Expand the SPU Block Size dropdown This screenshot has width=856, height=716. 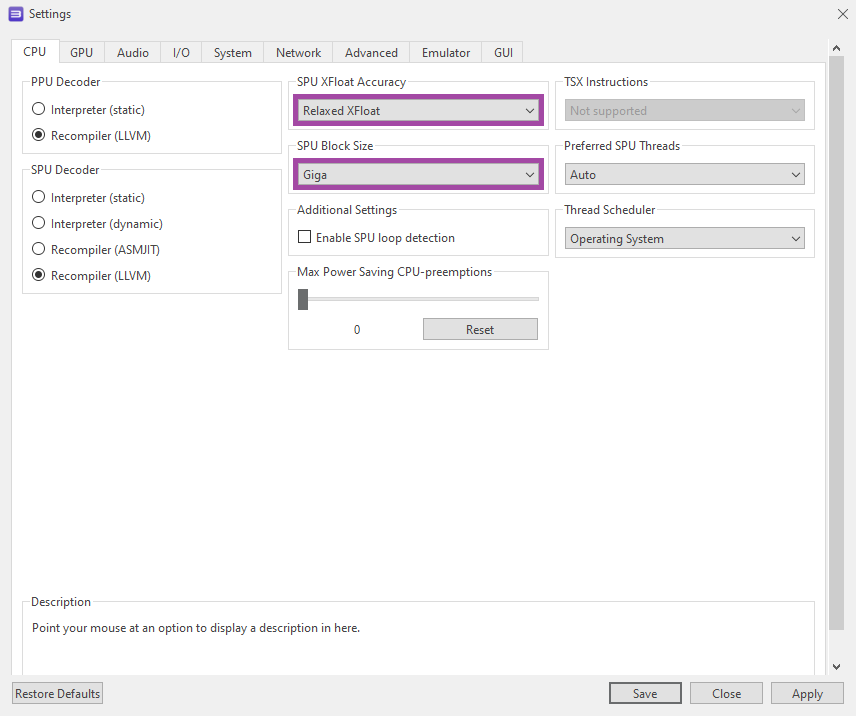pyautogui.click(x=418, y=174)
